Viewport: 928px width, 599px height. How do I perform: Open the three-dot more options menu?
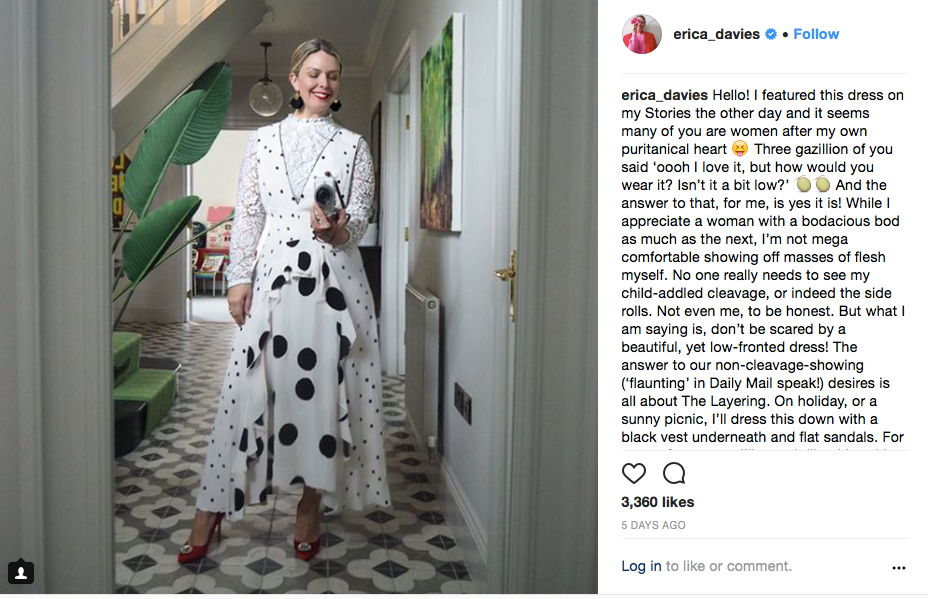click(898, 568)
